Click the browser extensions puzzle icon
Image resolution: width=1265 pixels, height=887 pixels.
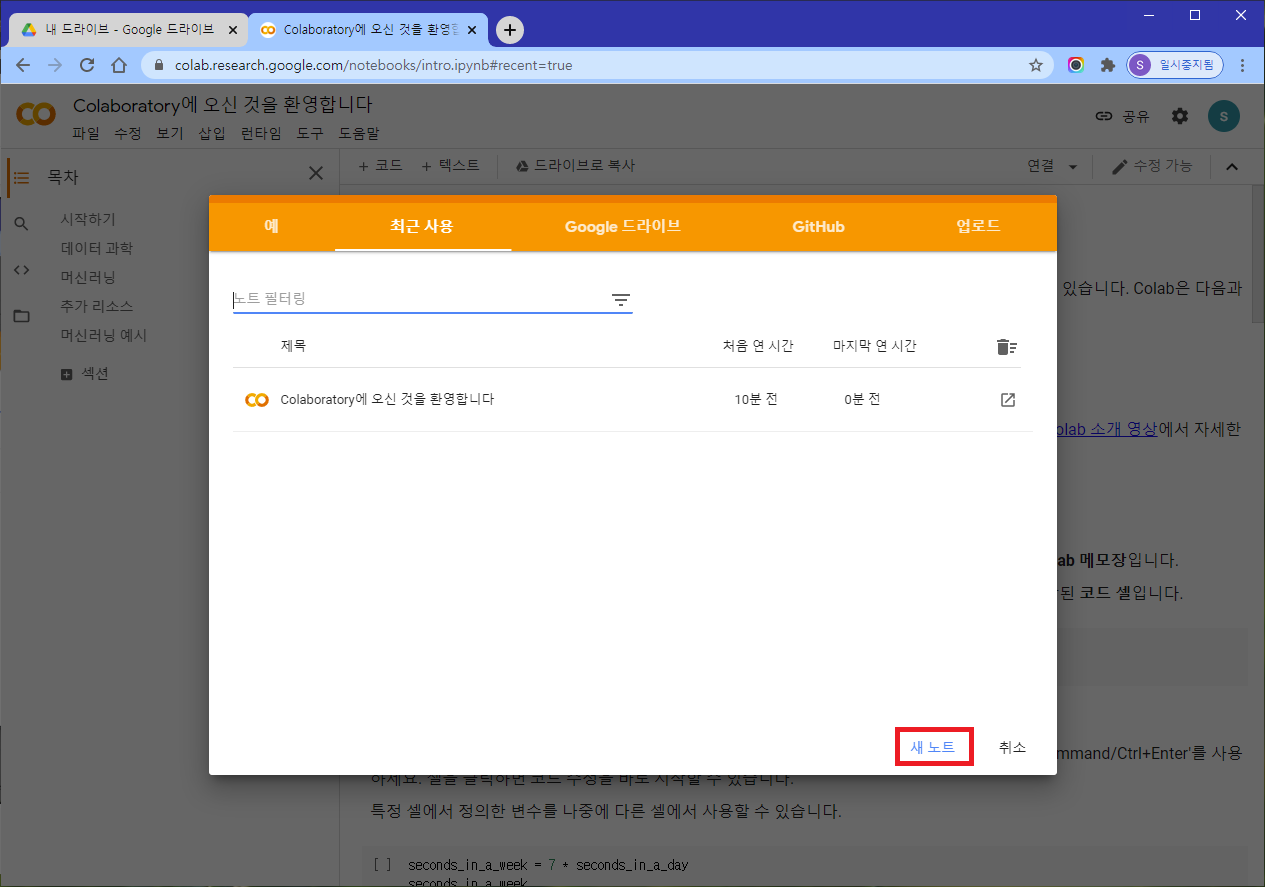[x=1107, y=65]
